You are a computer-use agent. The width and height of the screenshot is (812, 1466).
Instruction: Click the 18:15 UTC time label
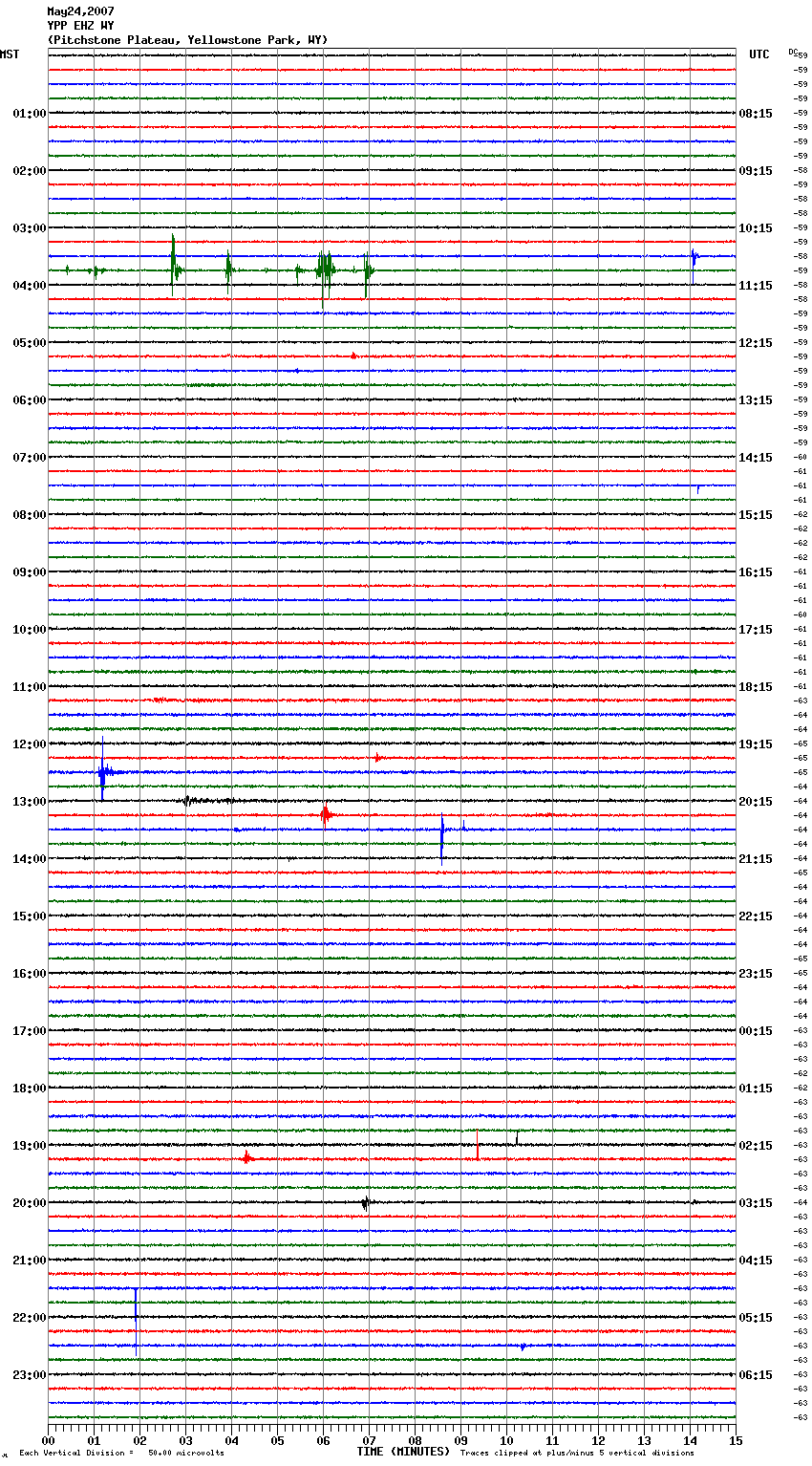pyautogui.click(x=756, y=687)
